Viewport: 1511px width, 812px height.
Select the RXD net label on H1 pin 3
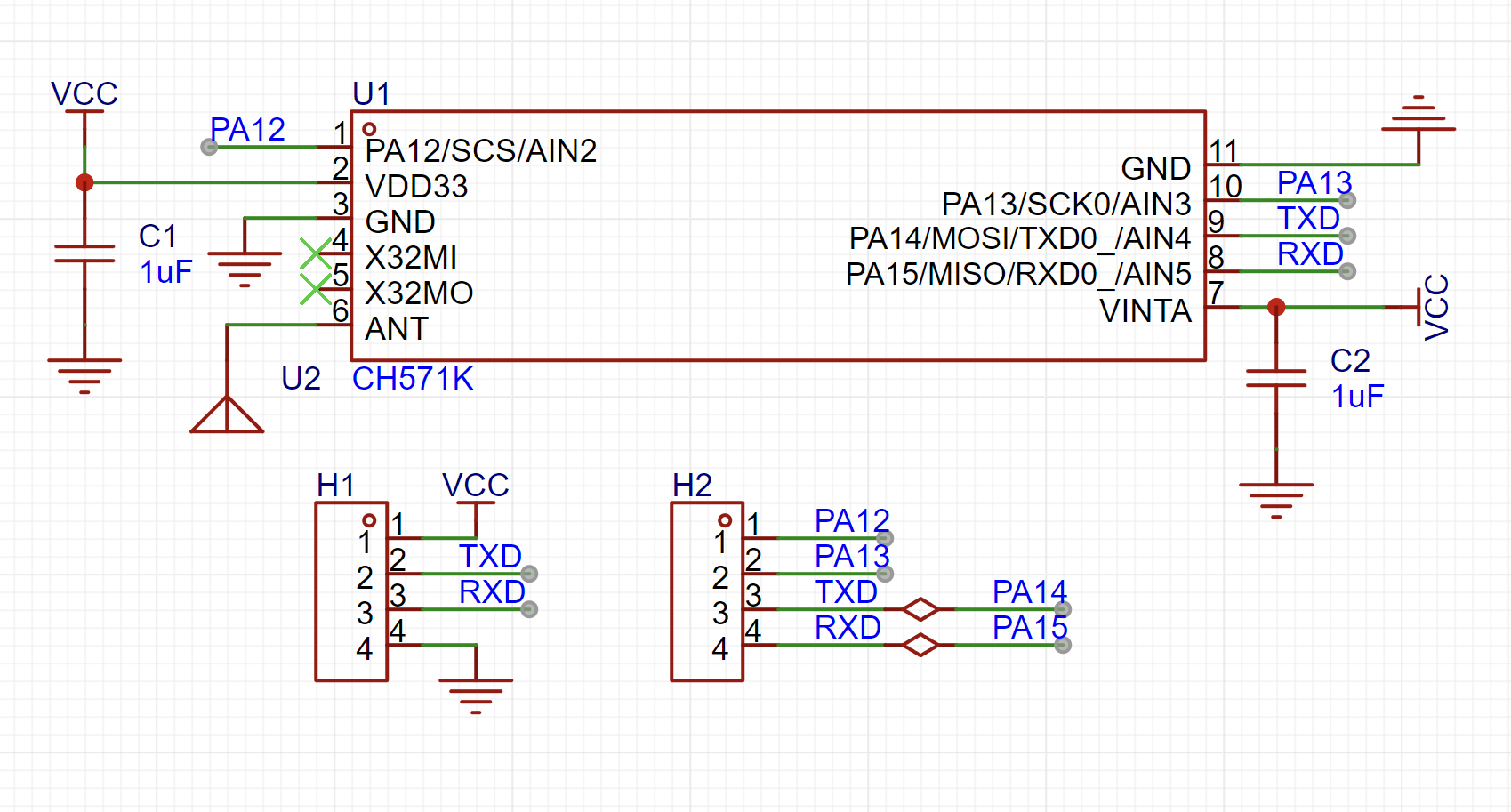492,592
